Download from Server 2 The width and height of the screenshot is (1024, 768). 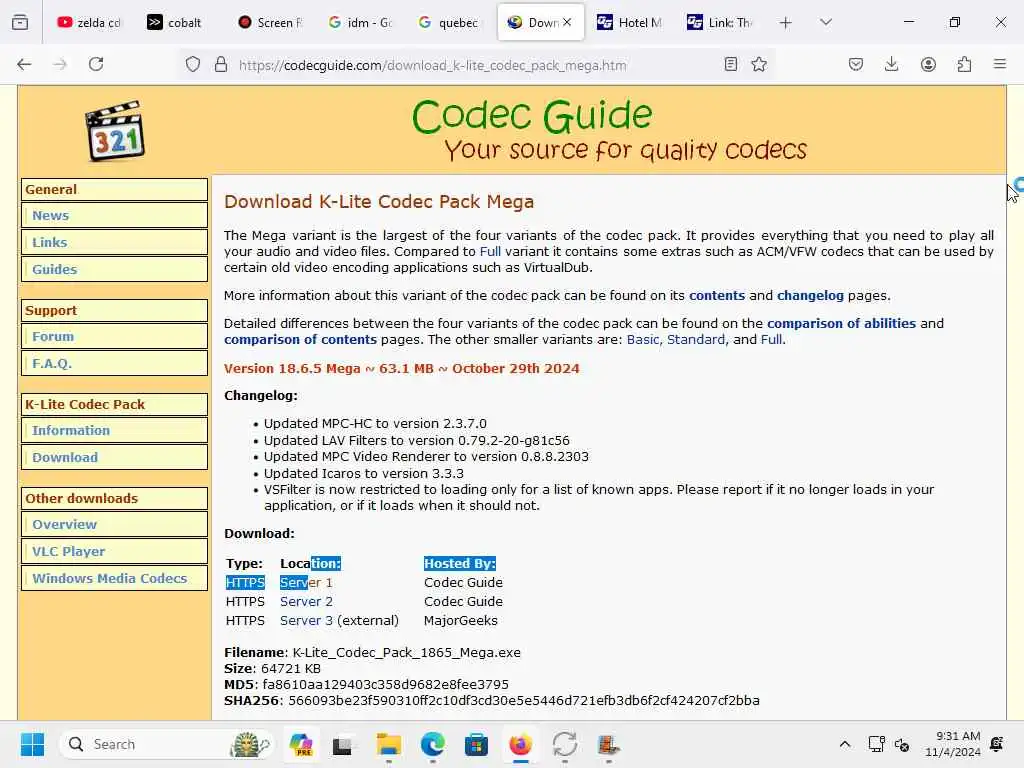pos(306,601)
